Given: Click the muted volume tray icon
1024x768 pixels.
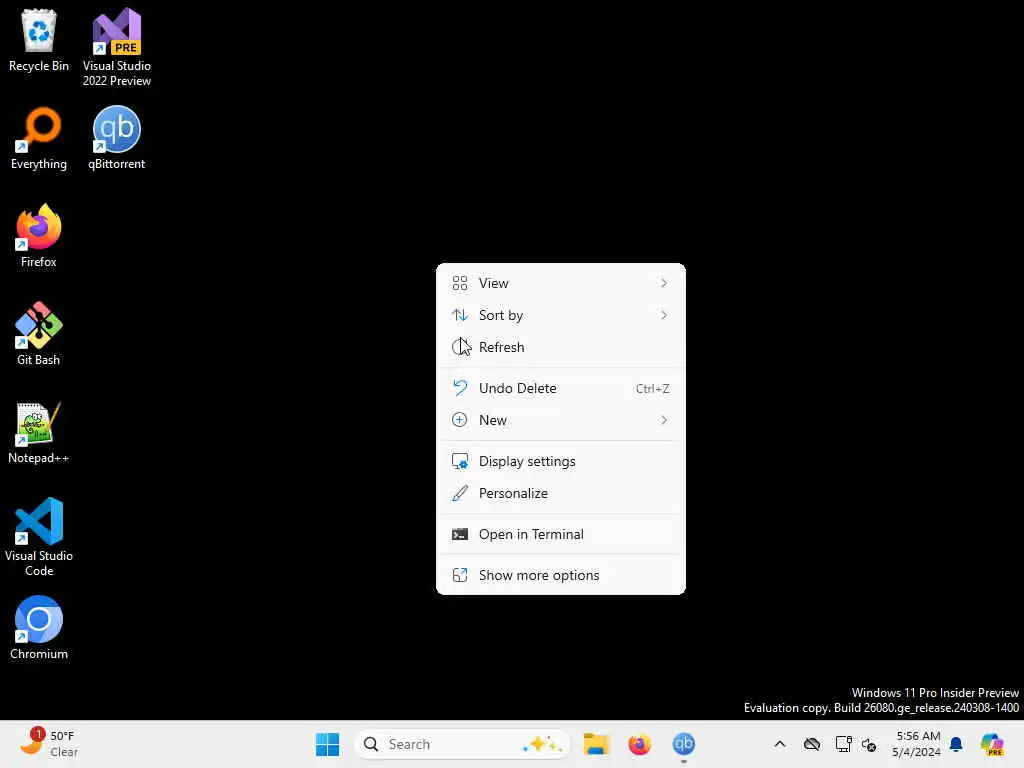Looking at the screenshot, I should point(869,744).
